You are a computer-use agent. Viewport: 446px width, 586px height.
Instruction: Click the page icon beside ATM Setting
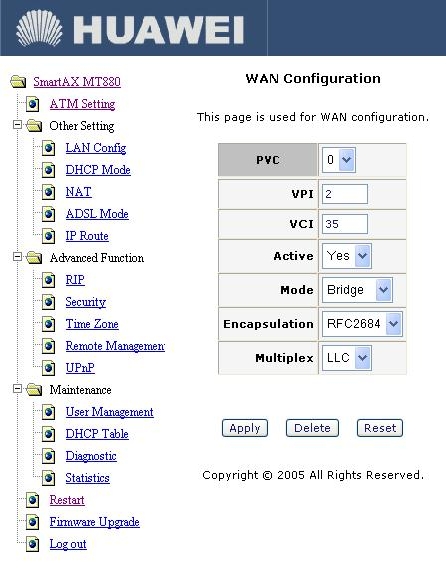33,104
